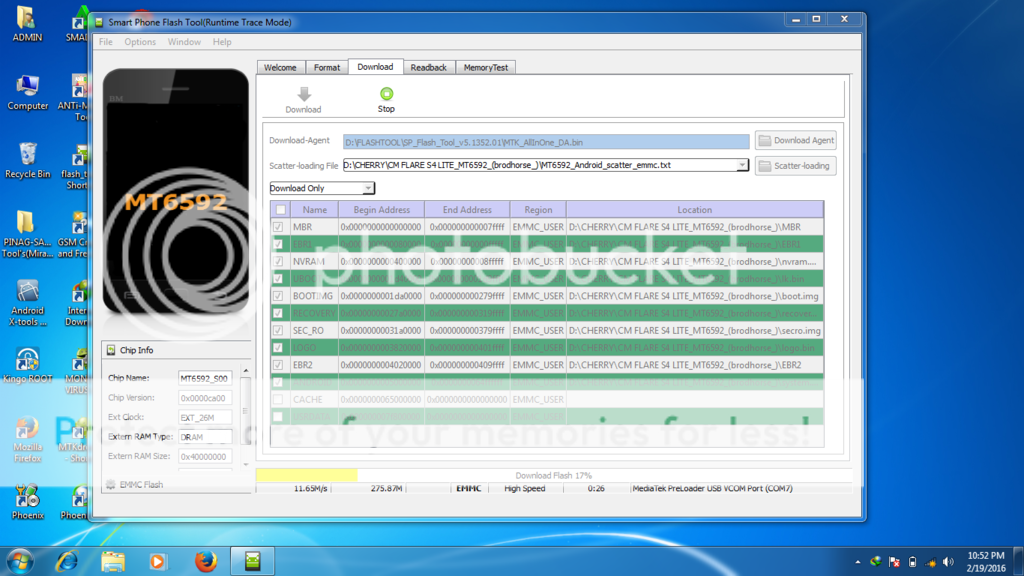This screenshot has height=576, width=1024.
Task: Click the Download Agent button
Action: click(795, 141)
